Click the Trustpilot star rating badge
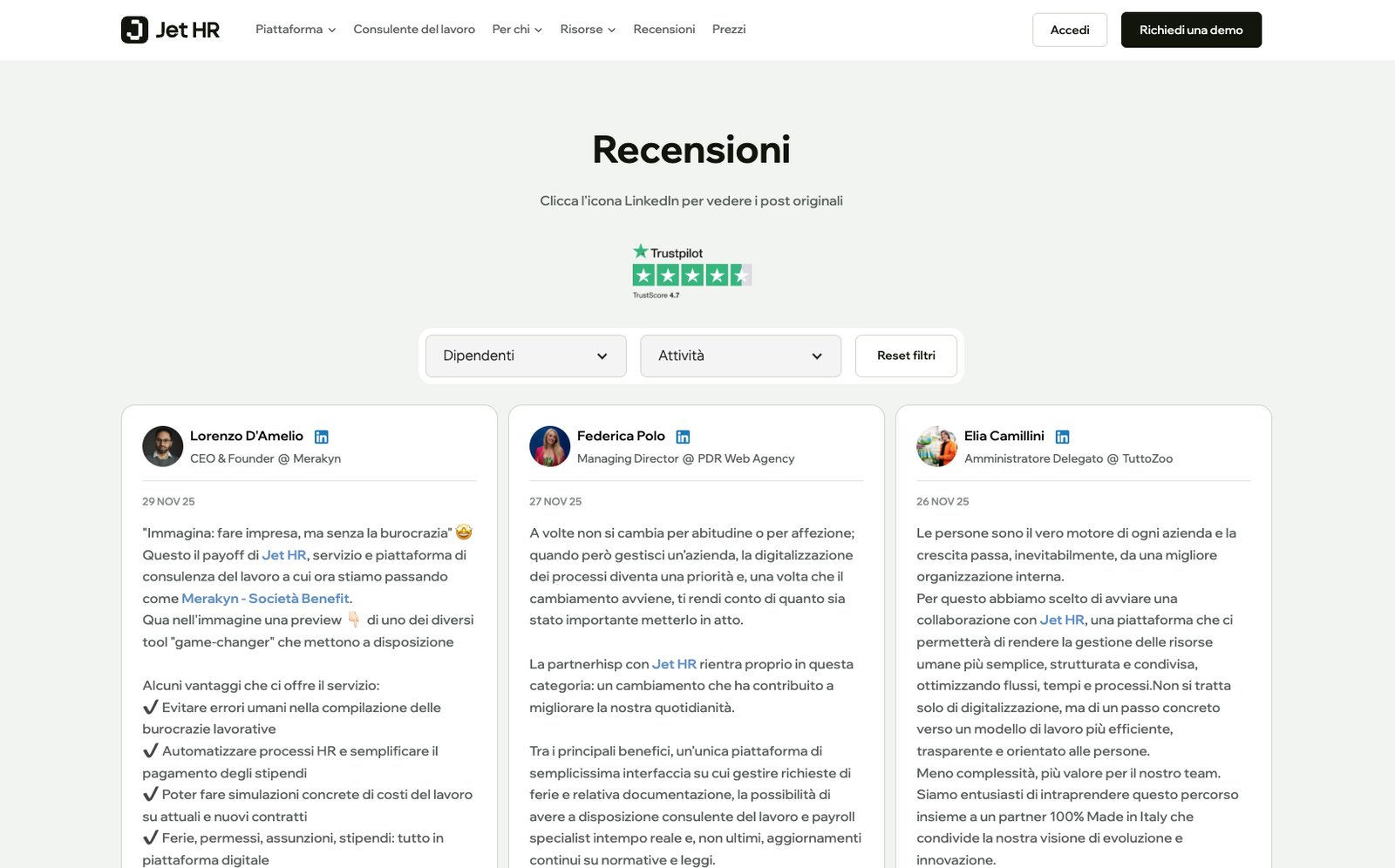The image size is (1395, 868). point(692,271)
